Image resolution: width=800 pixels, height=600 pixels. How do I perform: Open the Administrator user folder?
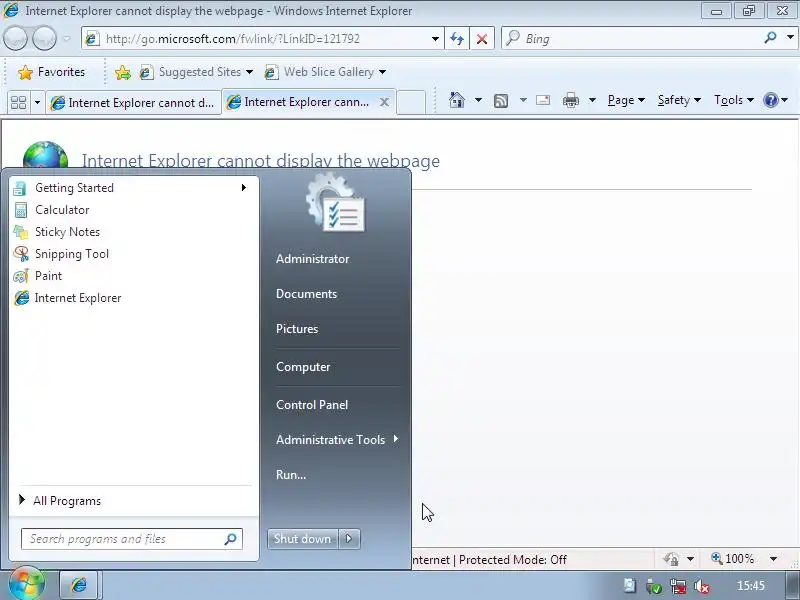[x=312, y=259]
